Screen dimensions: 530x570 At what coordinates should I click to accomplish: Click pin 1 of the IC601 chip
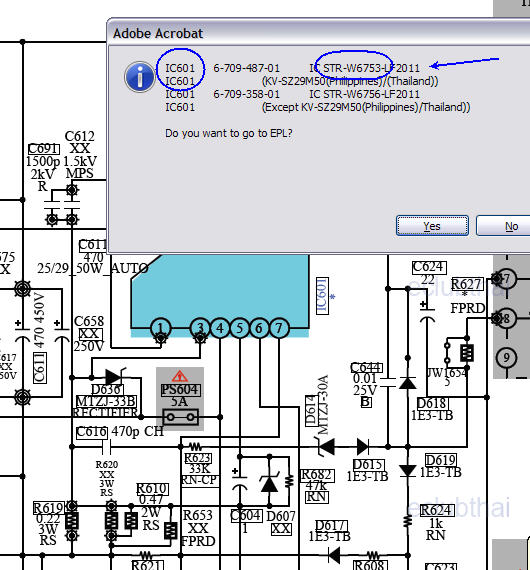(x=161, y=328)
